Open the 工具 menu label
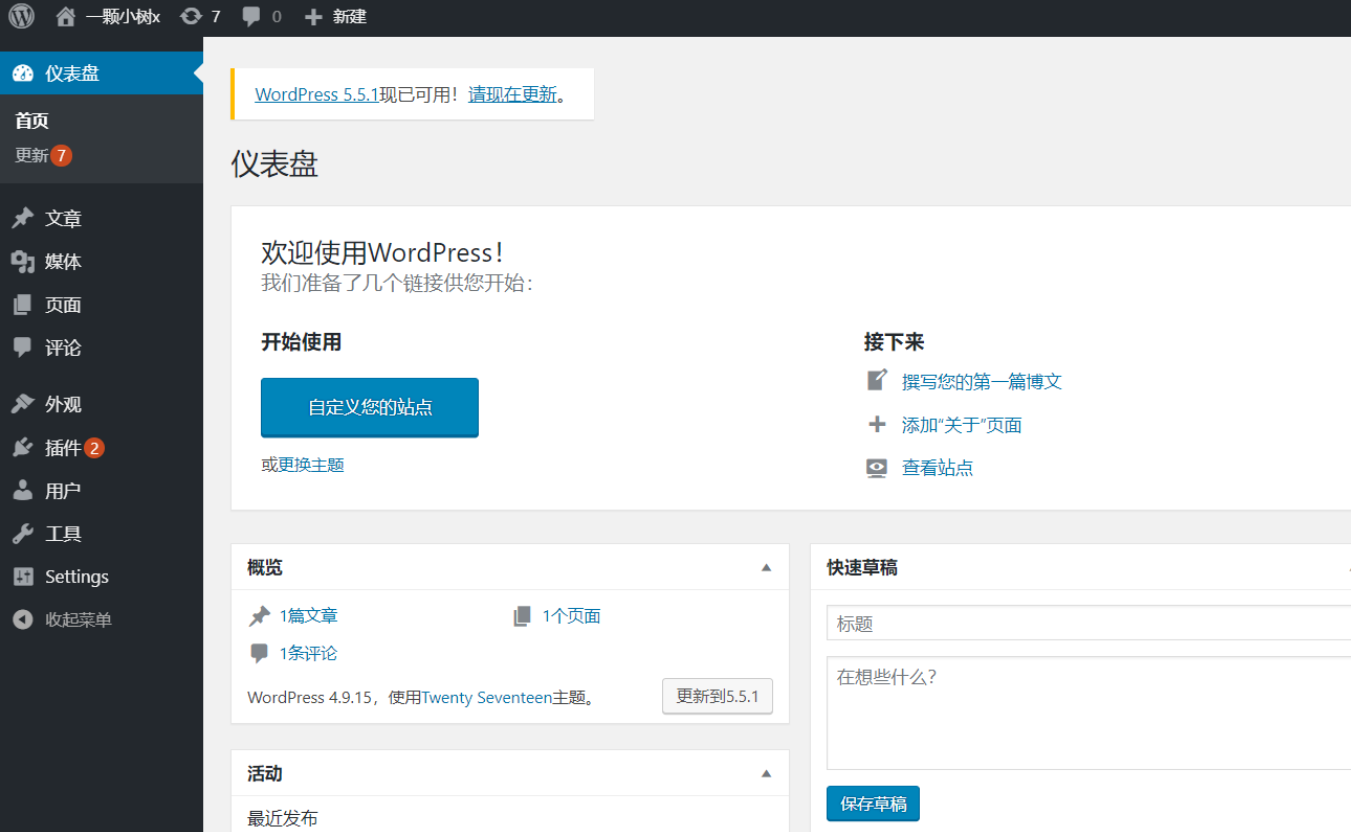1351x832 pixels. (63, 534)
